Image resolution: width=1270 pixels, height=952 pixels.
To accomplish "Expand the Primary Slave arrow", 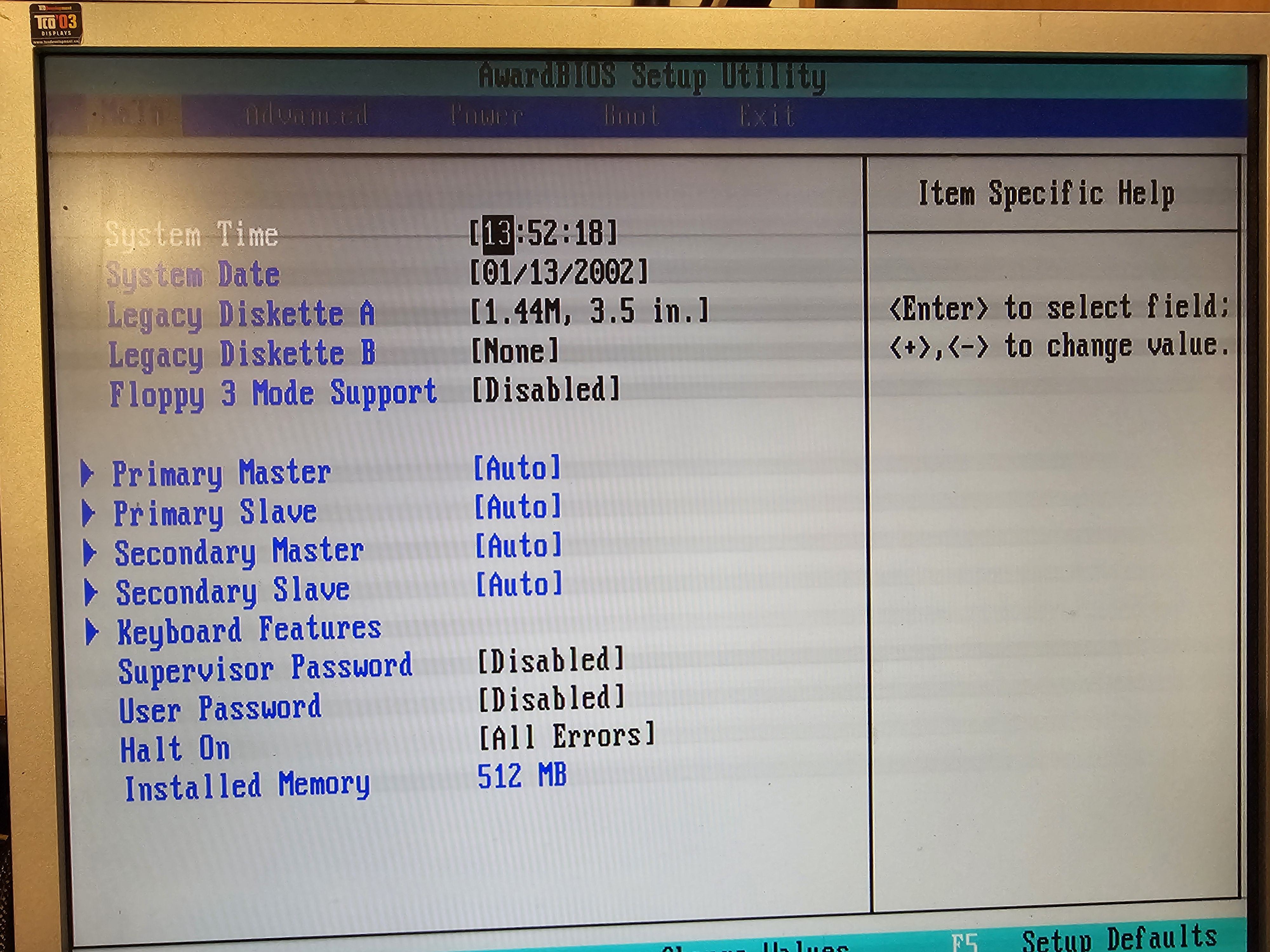I will point(88,513).
